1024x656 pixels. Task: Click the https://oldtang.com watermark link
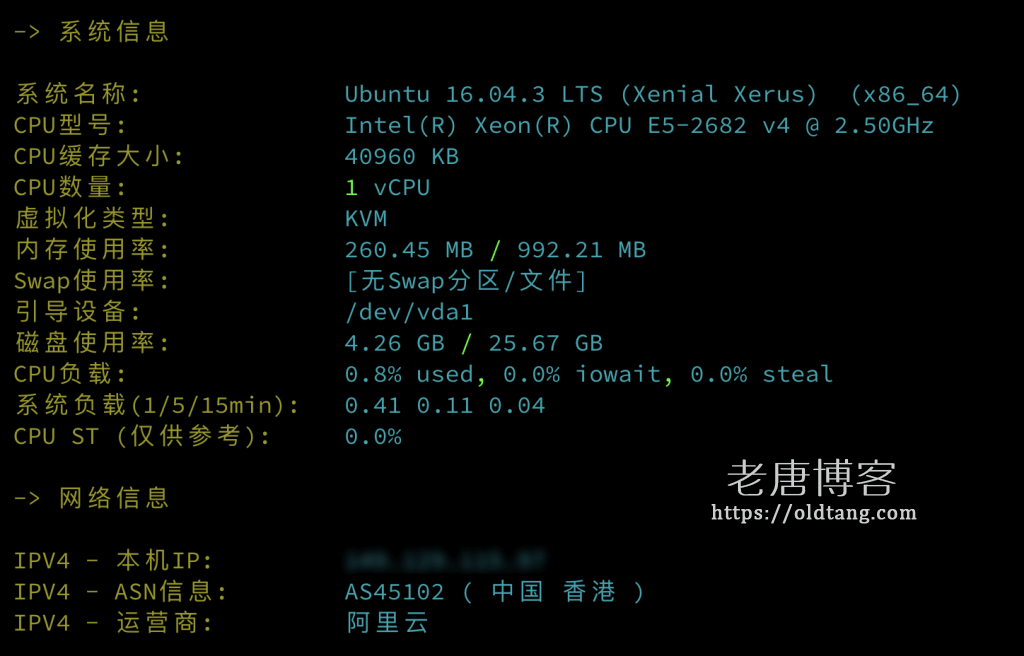[813, 513]
